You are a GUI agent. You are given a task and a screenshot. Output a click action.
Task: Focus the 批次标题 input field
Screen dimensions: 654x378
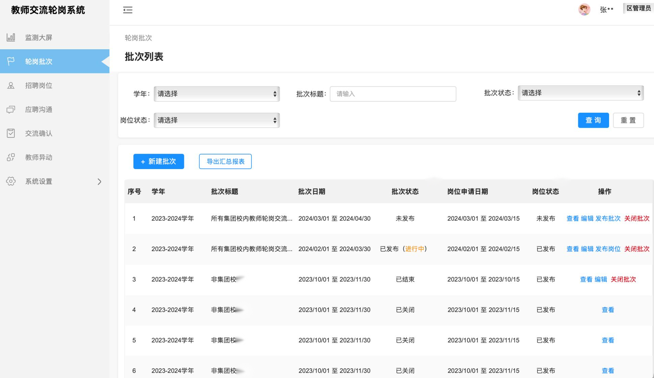click(x=393, y=94)
